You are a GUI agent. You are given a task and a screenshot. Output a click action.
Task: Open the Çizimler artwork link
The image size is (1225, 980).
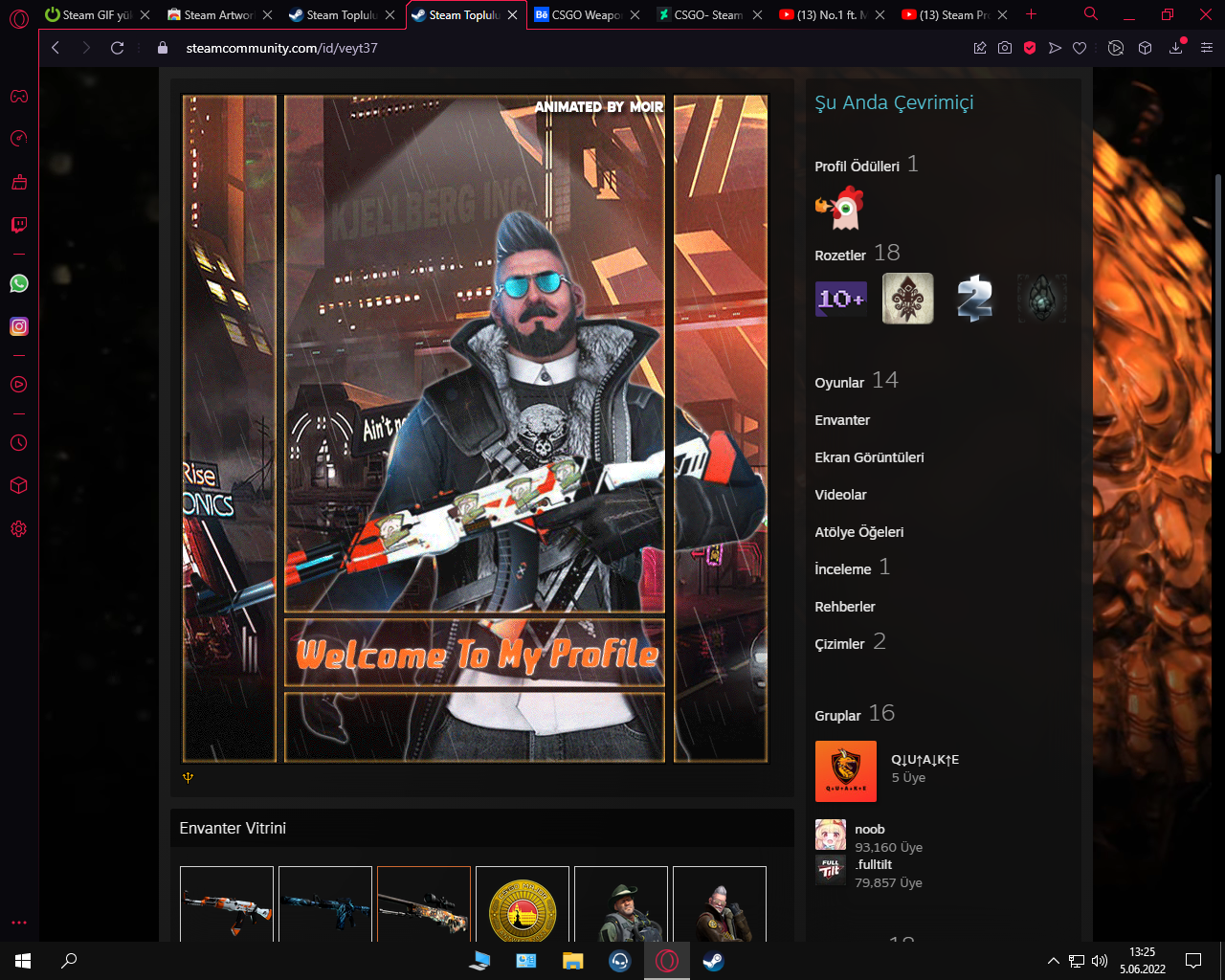(x=839, y=644)
